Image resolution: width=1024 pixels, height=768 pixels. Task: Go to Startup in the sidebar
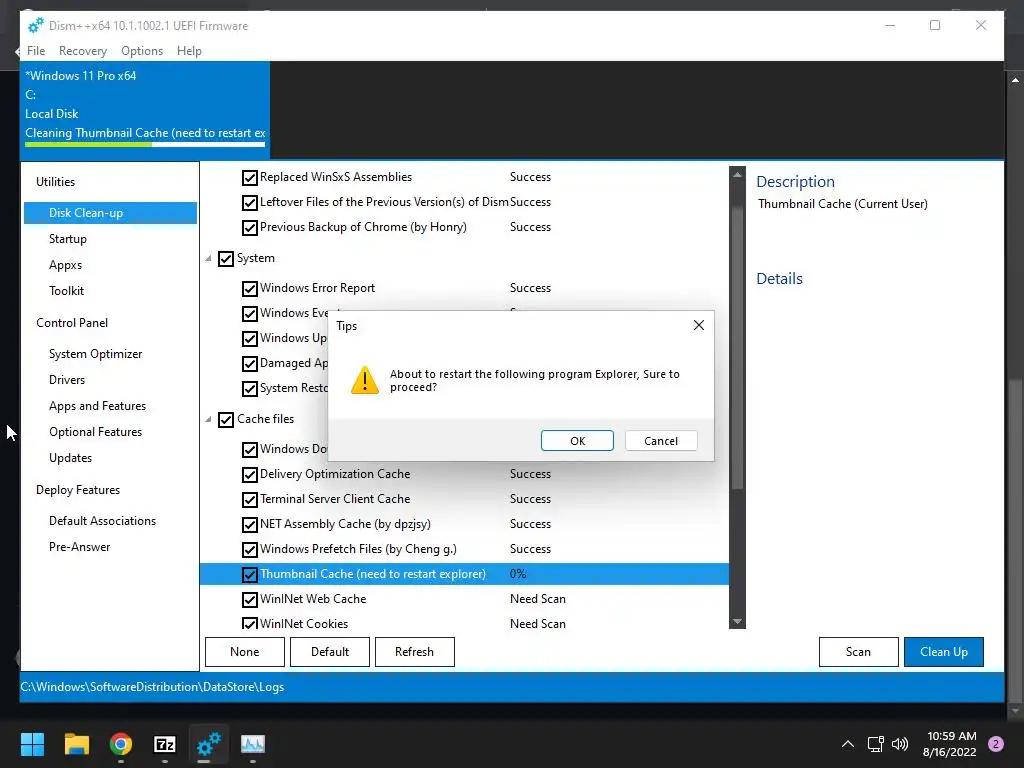pyautogui.click(x=68, y=239)
